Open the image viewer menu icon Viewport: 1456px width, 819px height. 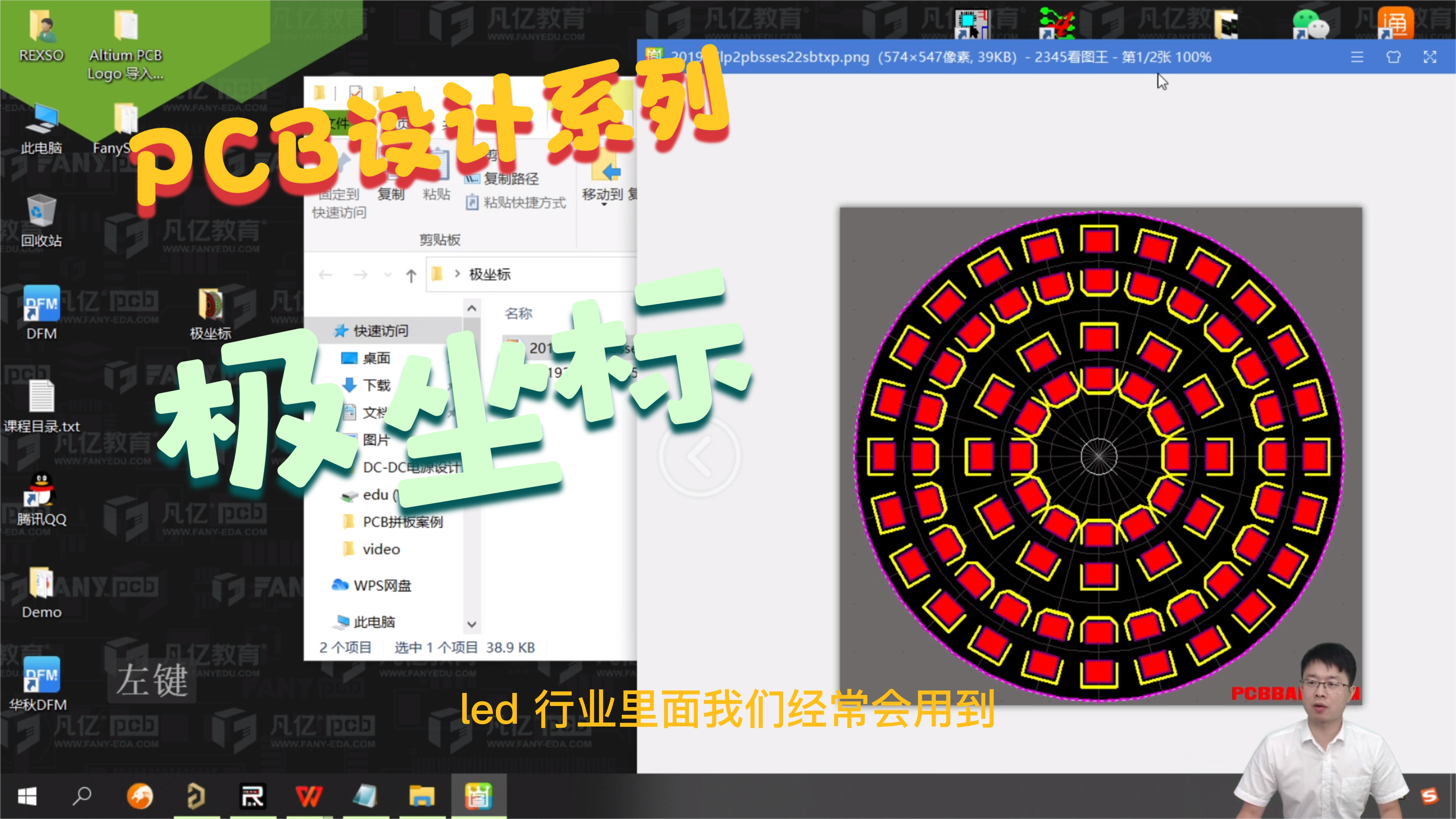[1357, 57]
